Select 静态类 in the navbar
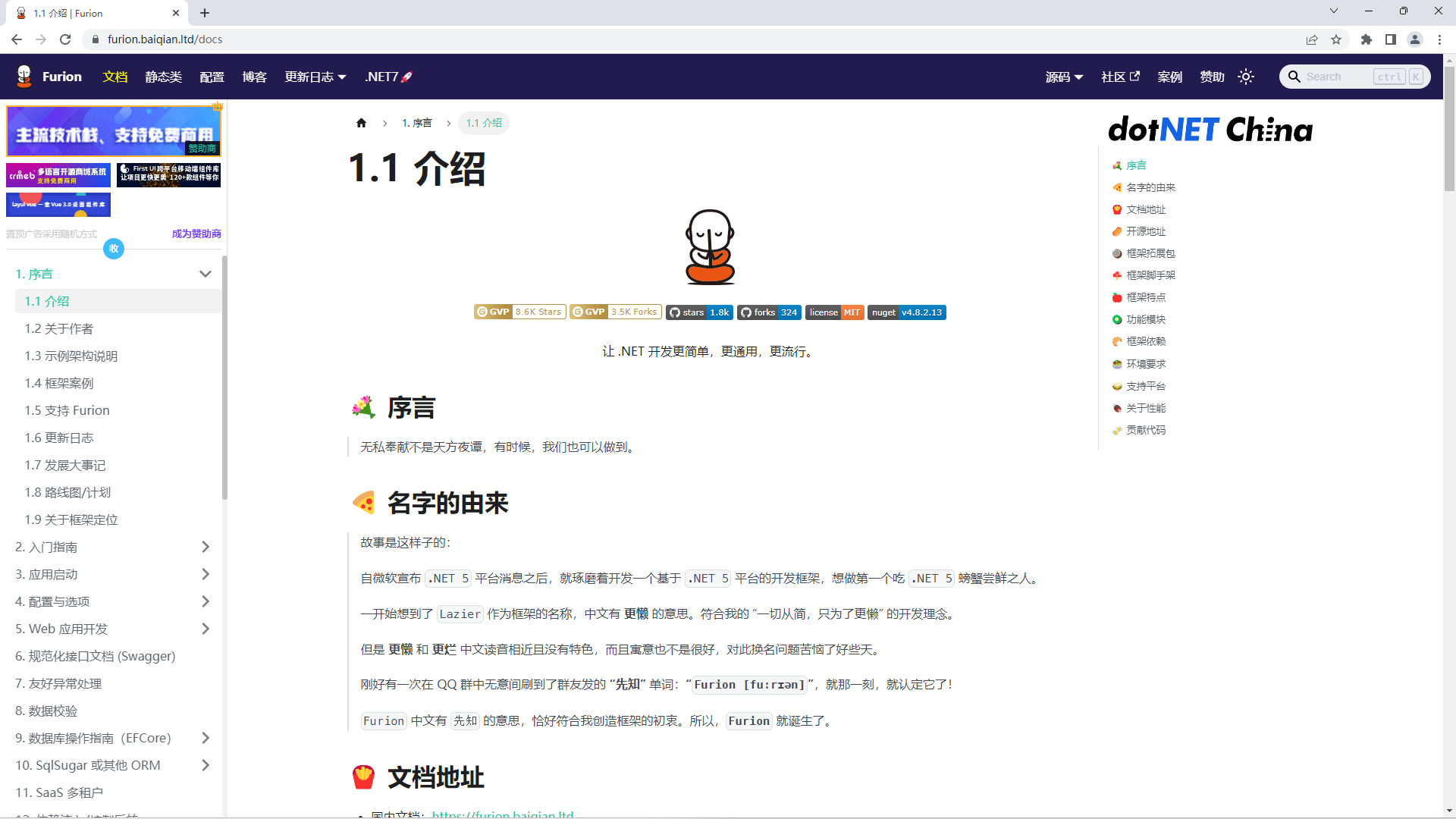 click(x=164, y=77)
